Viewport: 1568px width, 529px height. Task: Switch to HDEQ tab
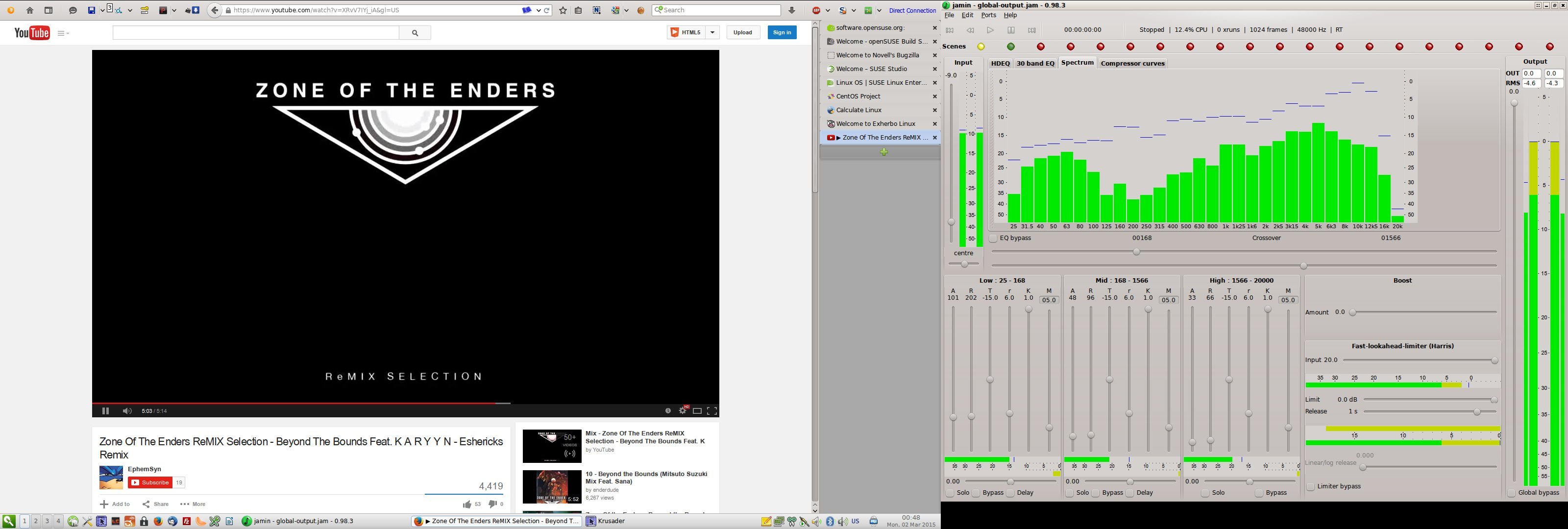(1000, 63)
